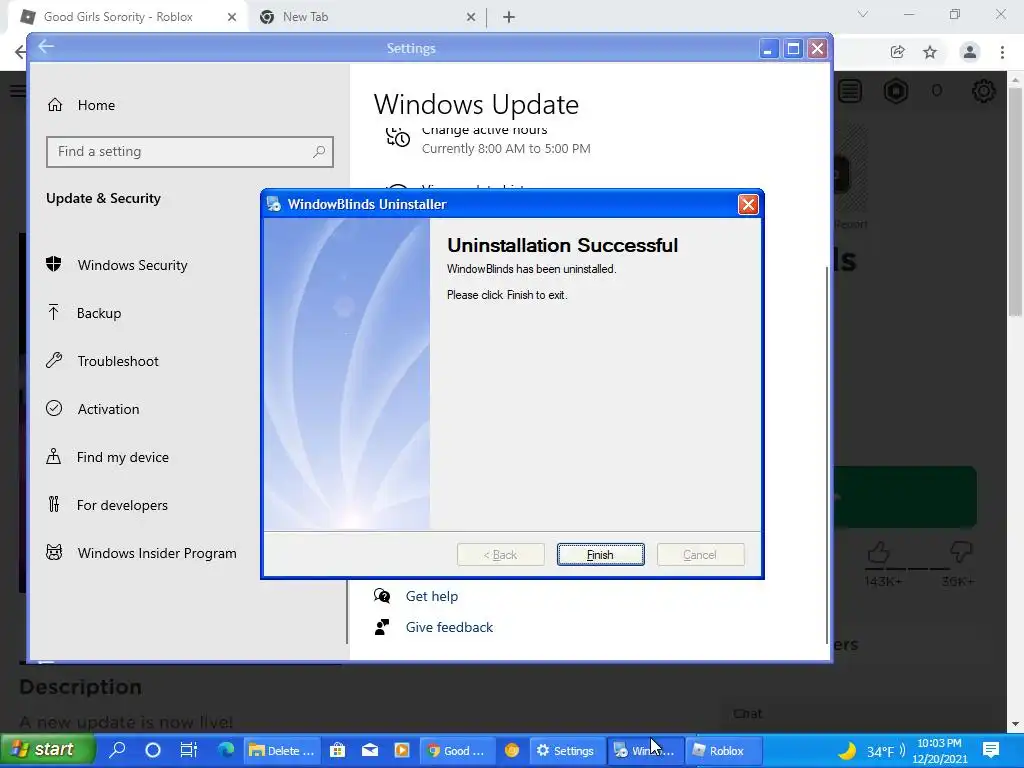Switch to Good Girls Sorority Roblox tab
Viewport: 1024px width, 768px height.
click(x=118, y=17)
